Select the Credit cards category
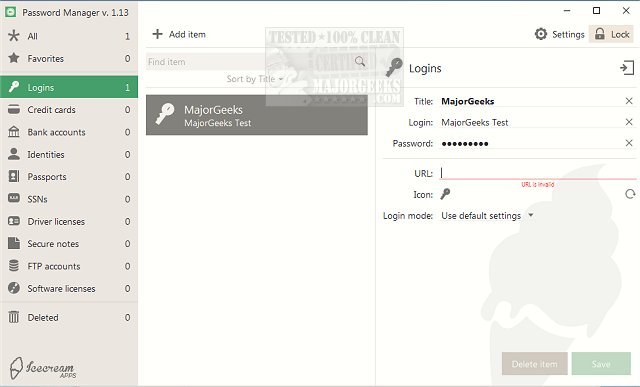This screenshot has width=640, height=387. pyautogui.click(x=69, y=109)
